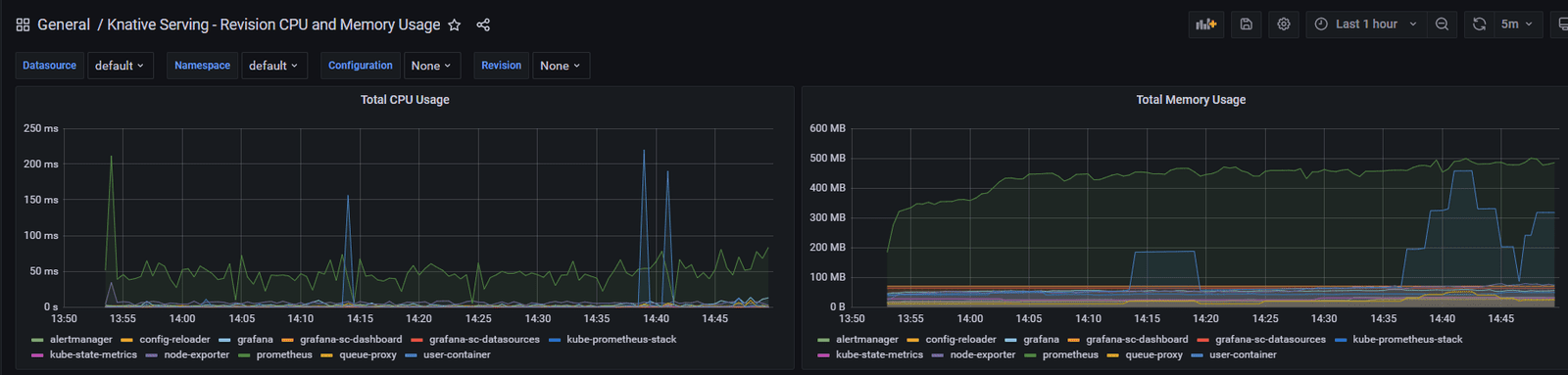The width and height of the screenshot is (1568, 375).
Task: Toggle grafana series in Memory legend
Action: [1041, 340]
